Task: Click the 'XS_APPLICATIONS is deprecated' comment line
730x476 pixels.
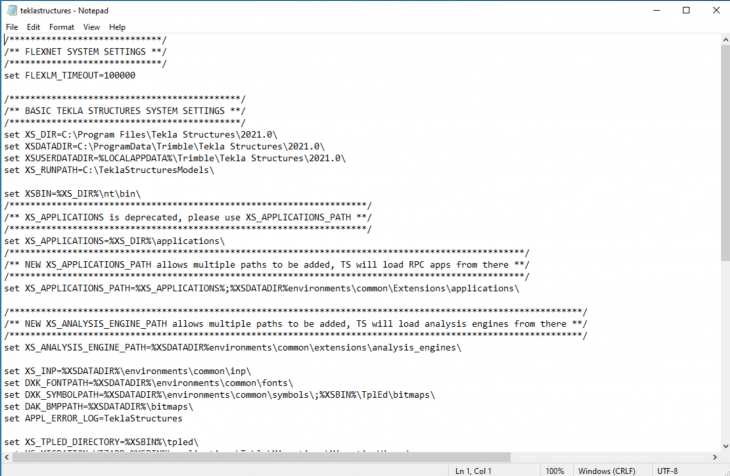Action: click(x=188, y=218)
